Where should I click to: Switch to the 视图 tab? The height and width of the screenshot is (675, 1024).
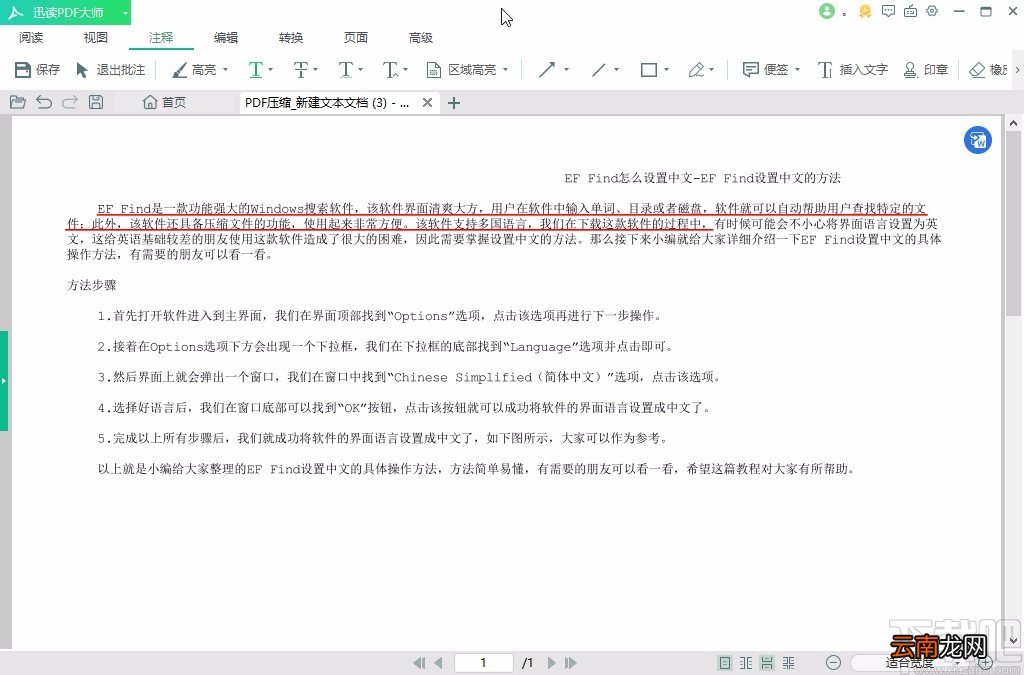96,37
